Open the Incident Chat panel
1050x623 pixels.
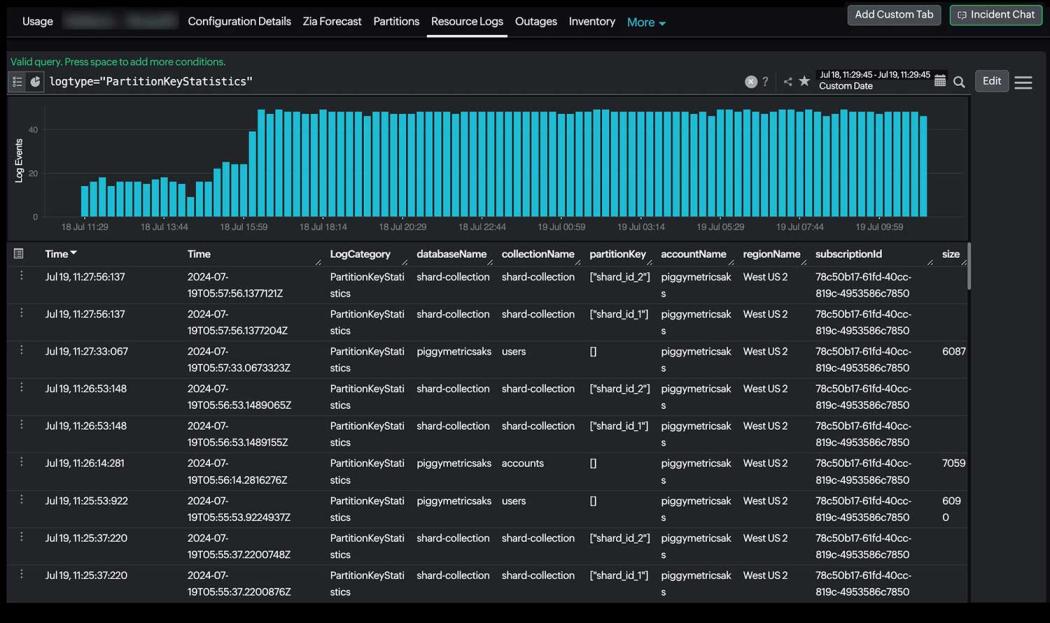(x=995, y=15)
